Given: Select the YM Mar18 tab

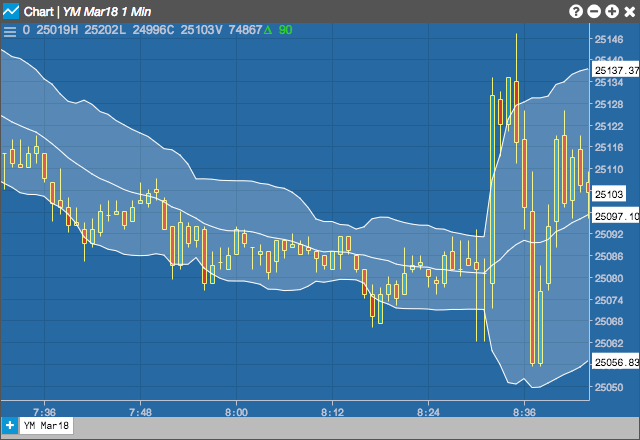Looking at the screenshot, I should [x=46, y=425].
